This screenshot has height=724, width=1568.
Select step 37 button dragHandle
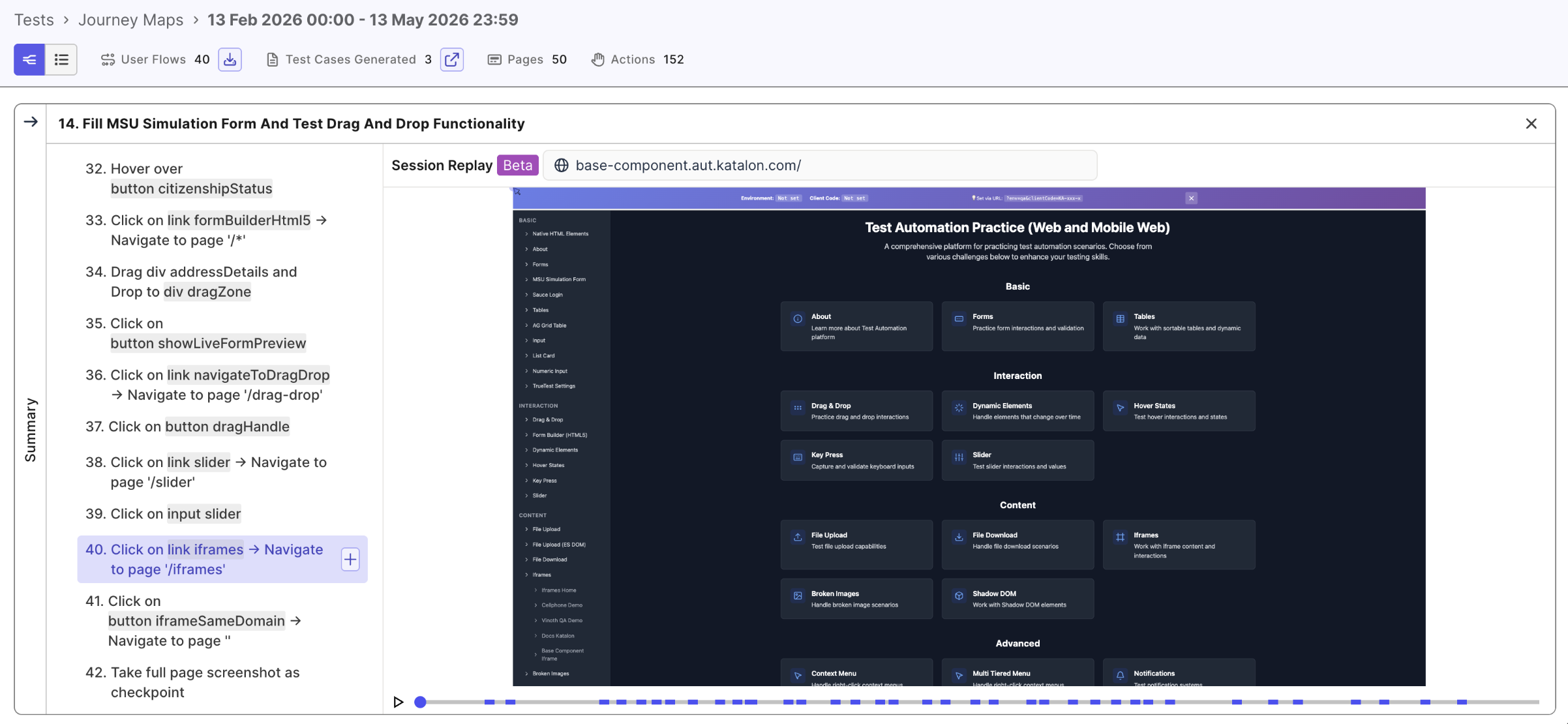(x=222, y=427)
